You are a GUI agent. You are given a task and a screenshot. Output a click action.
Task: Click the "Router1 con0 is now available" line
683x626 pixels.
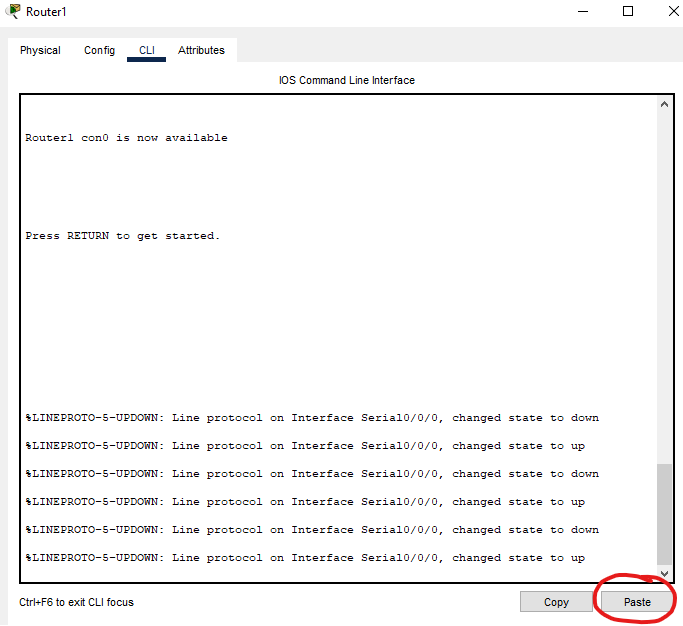point(126,138)
